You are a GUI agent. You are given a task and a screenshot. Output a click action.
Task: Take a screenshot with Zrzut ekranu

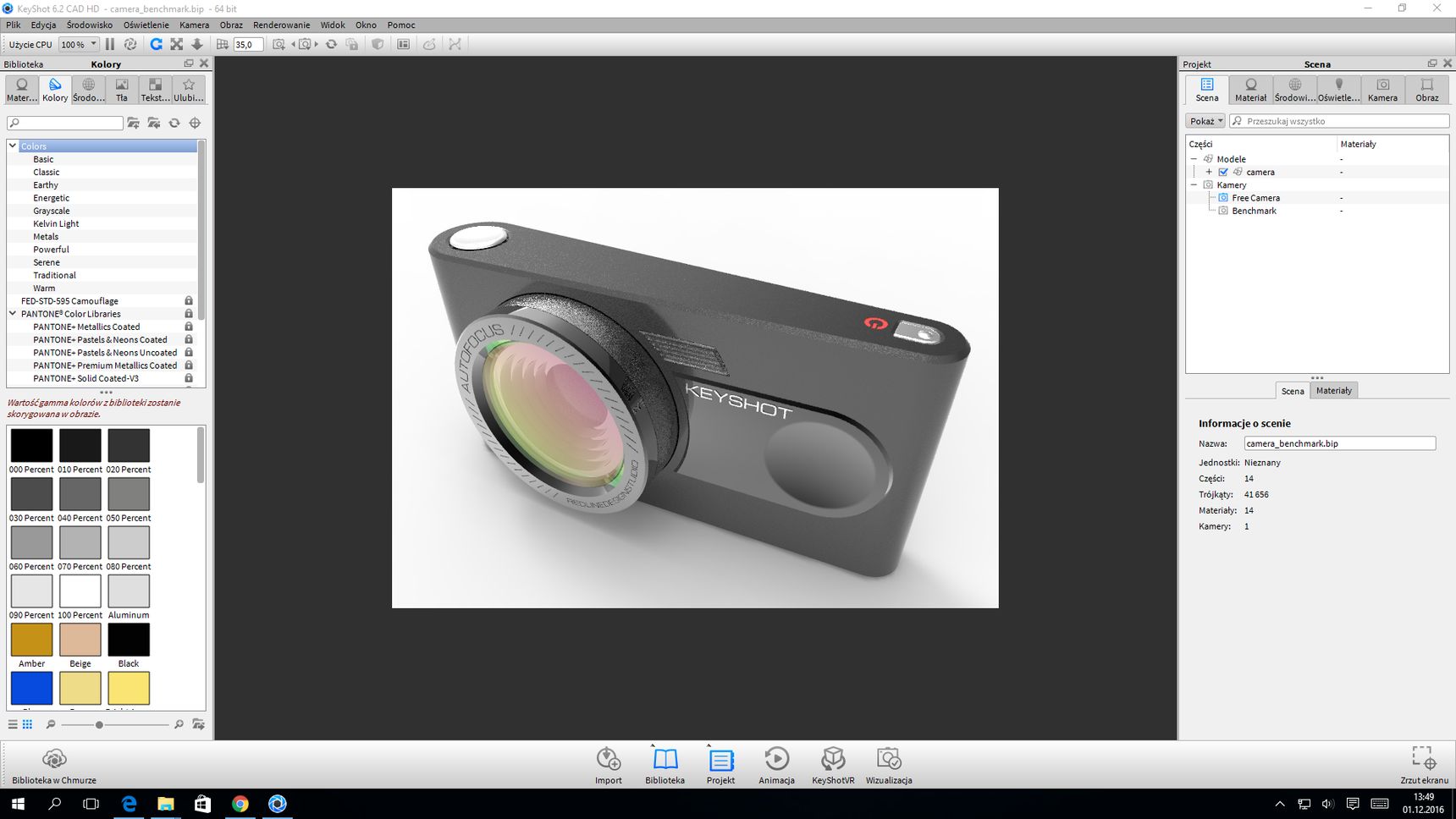coord(1424,766)
